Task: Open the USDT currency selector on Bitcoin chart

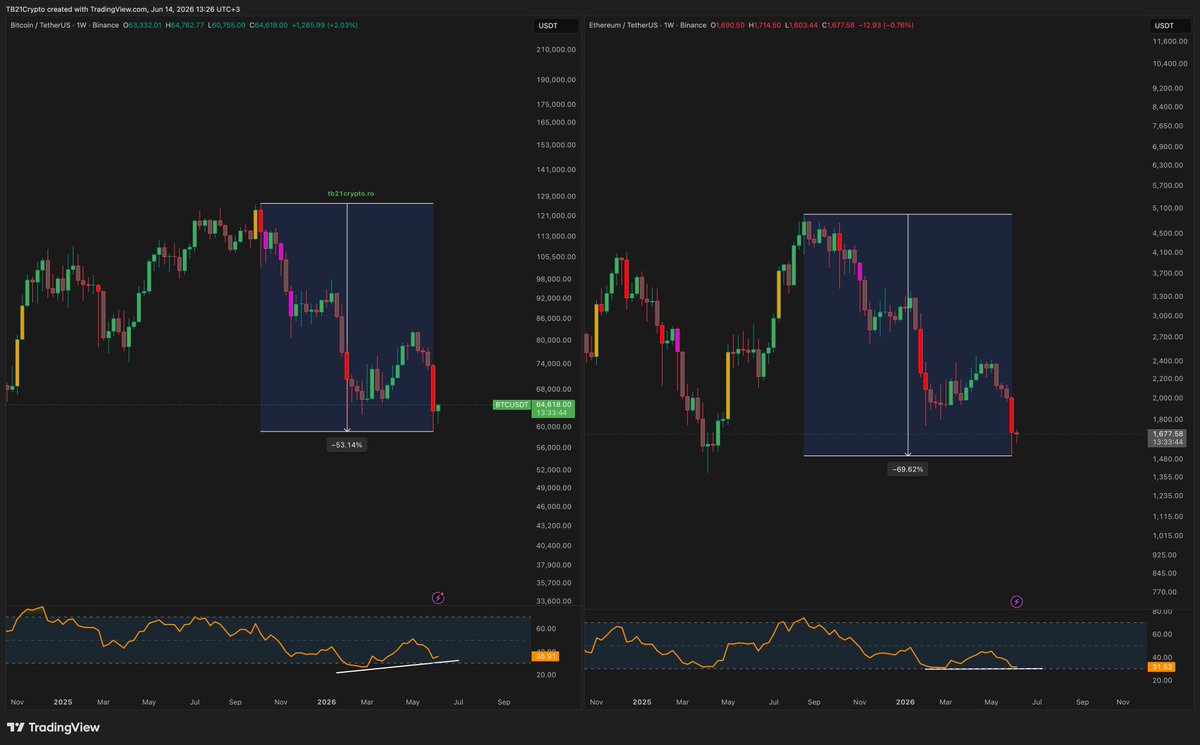Action: pyautogui.click(x=558, y=25)
